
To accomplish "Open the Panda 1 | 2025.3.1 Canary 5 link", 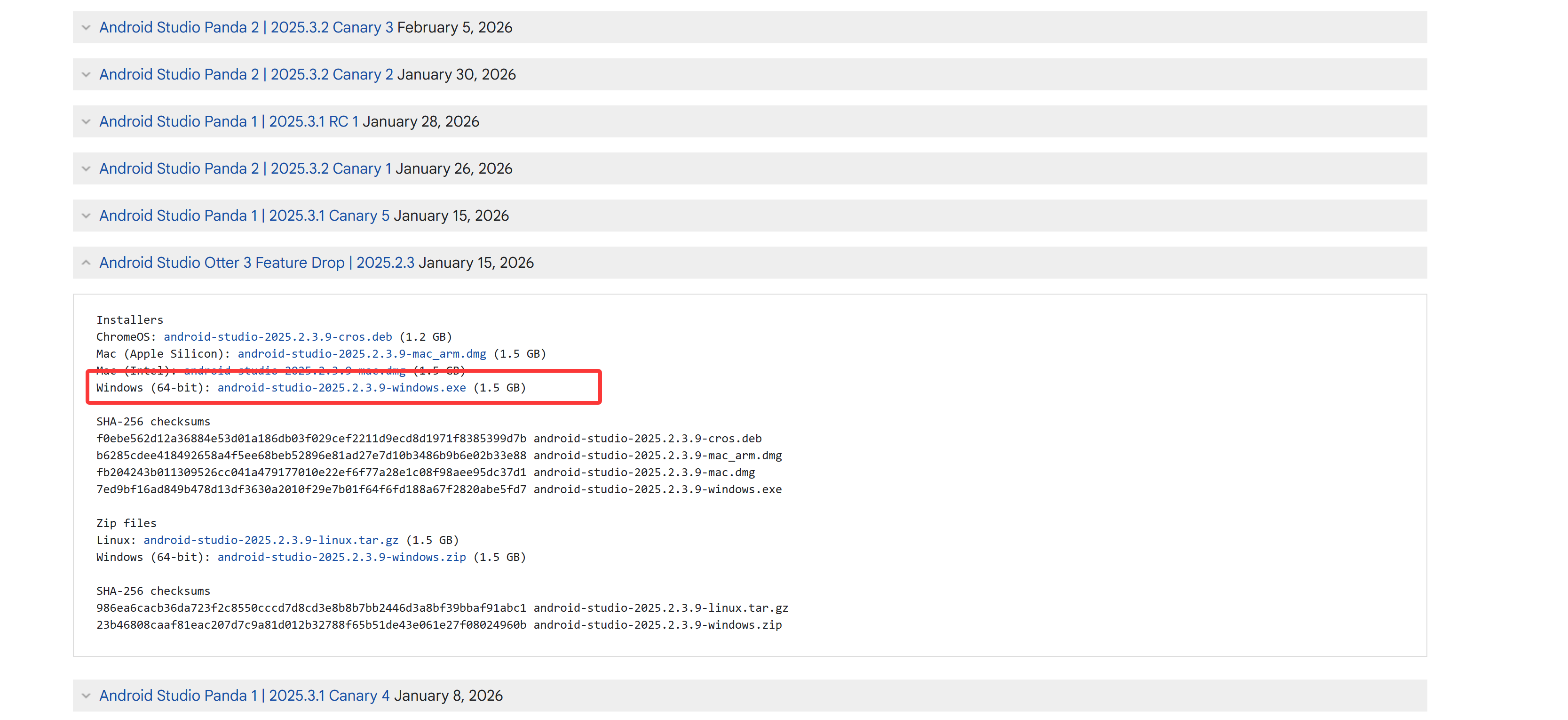I will click(244, 216).
